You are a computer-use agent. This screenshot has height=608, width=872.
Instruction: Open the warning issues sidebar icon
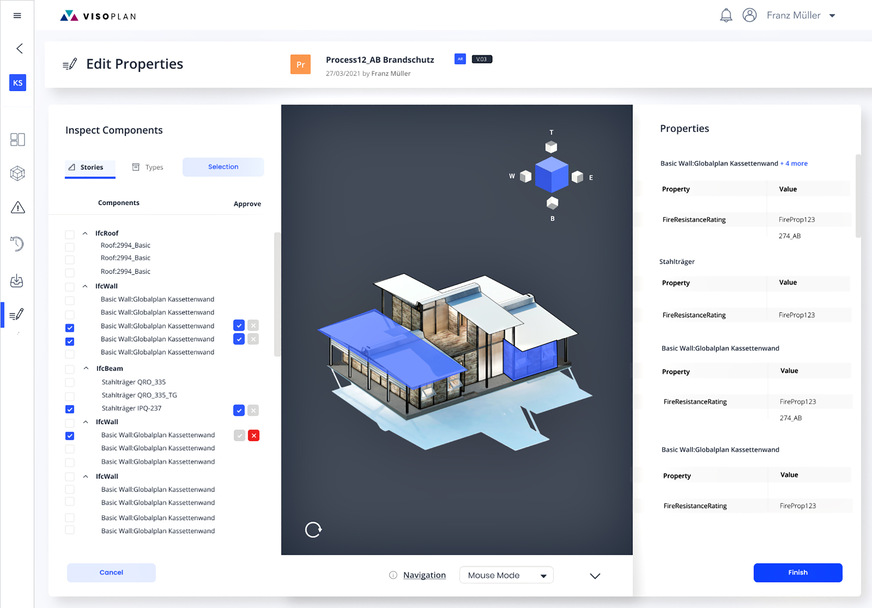pyautogui.click(x=17, y=208)
